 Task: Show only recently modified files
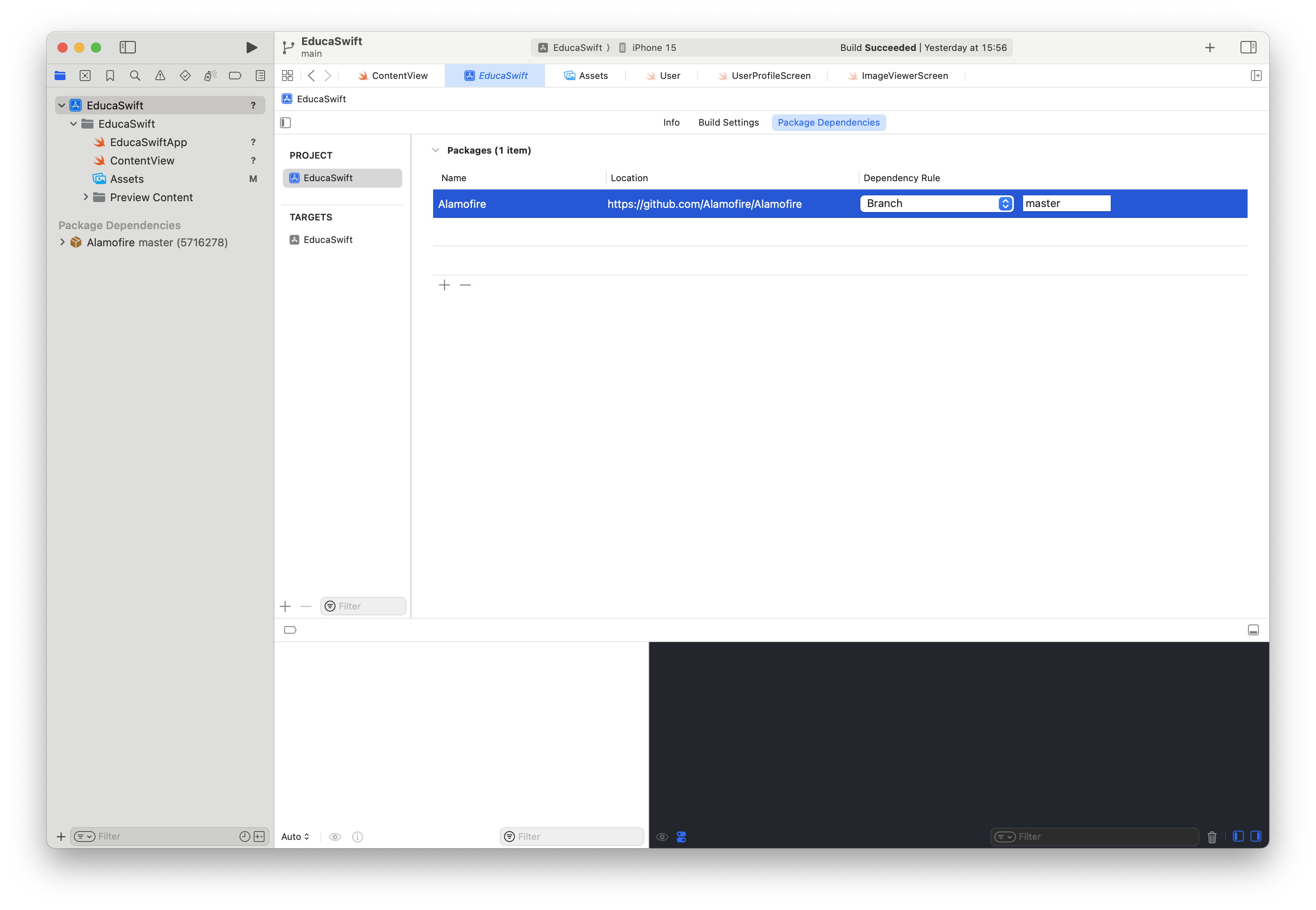point(245,837)
